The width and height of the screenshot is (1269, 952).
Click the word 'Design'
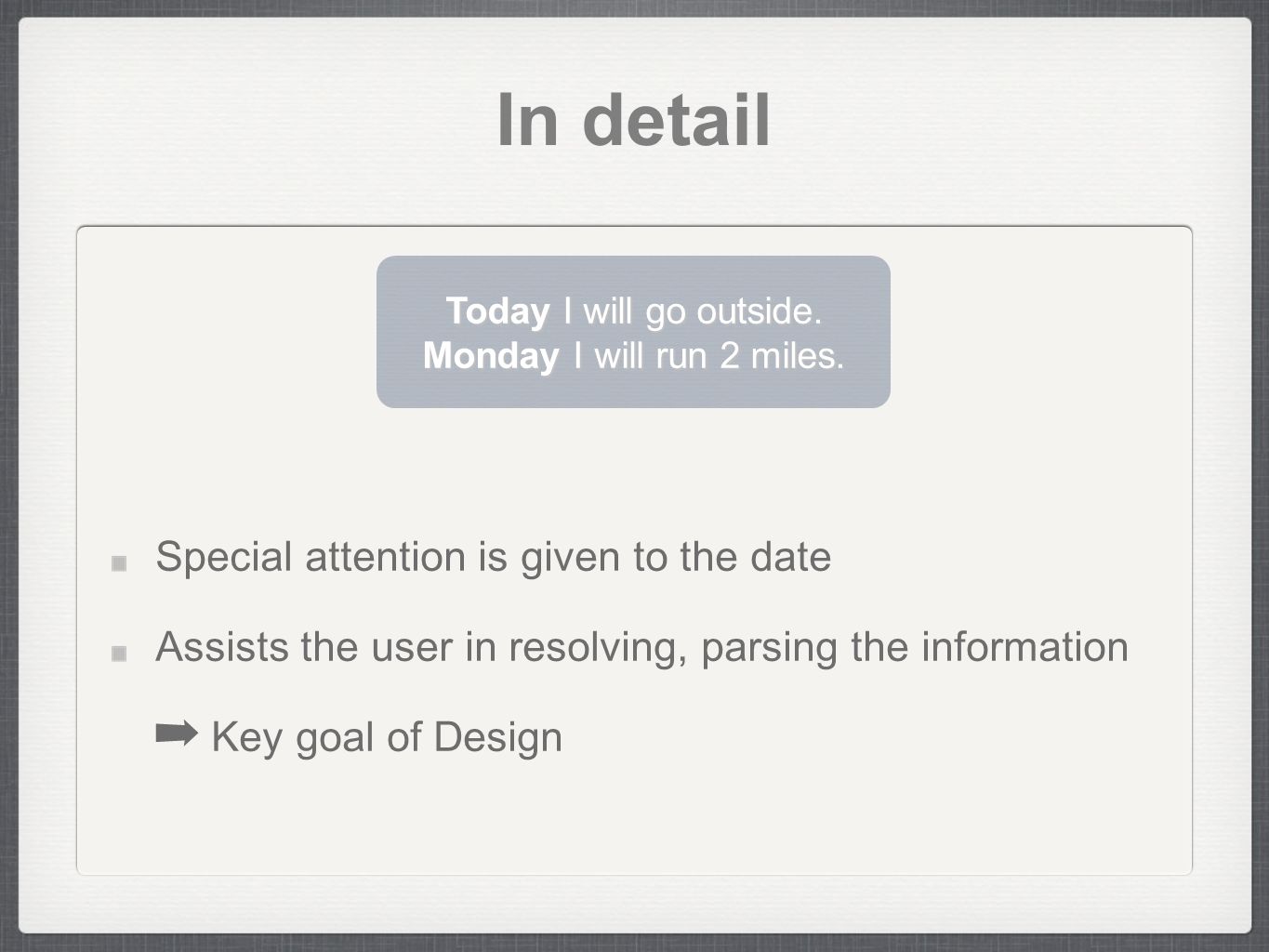click(498, 737)
